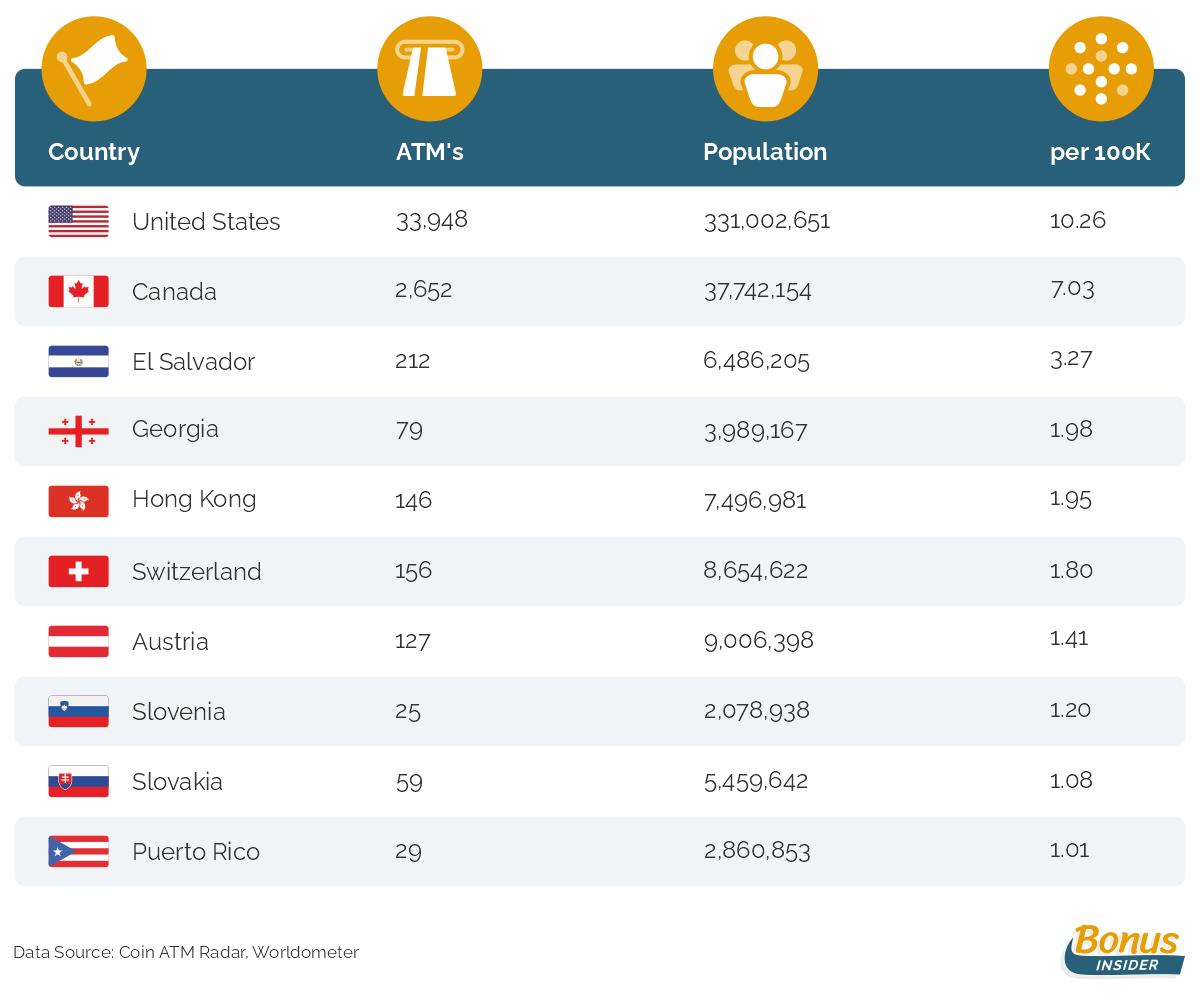The image size is (1200, 996).
Task: Click the Austria country name
Action: tap(170, 642)
